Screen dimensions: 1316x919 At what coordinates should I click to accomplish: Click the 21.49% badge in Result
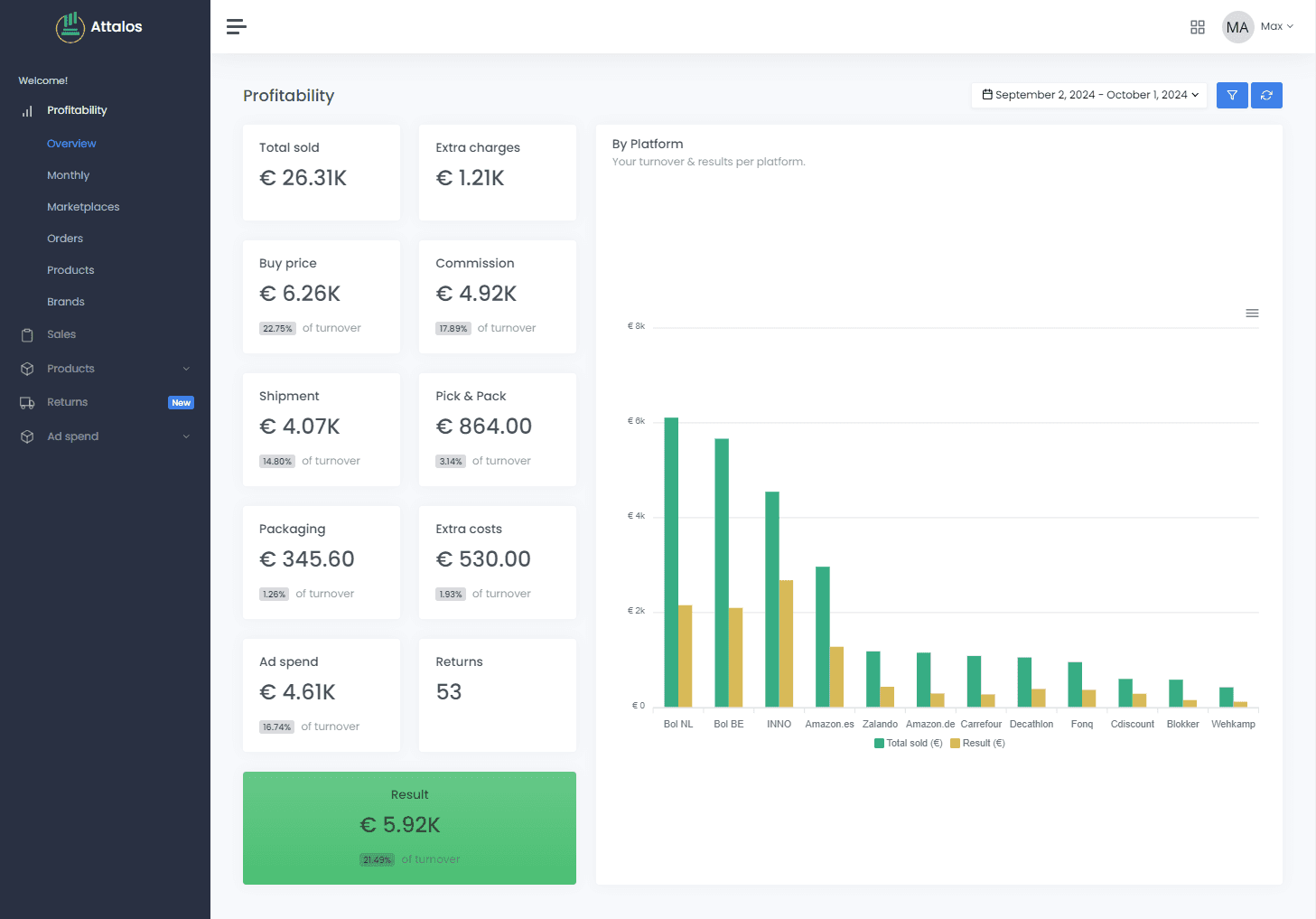pyautogui.click(x=377, y=860)
